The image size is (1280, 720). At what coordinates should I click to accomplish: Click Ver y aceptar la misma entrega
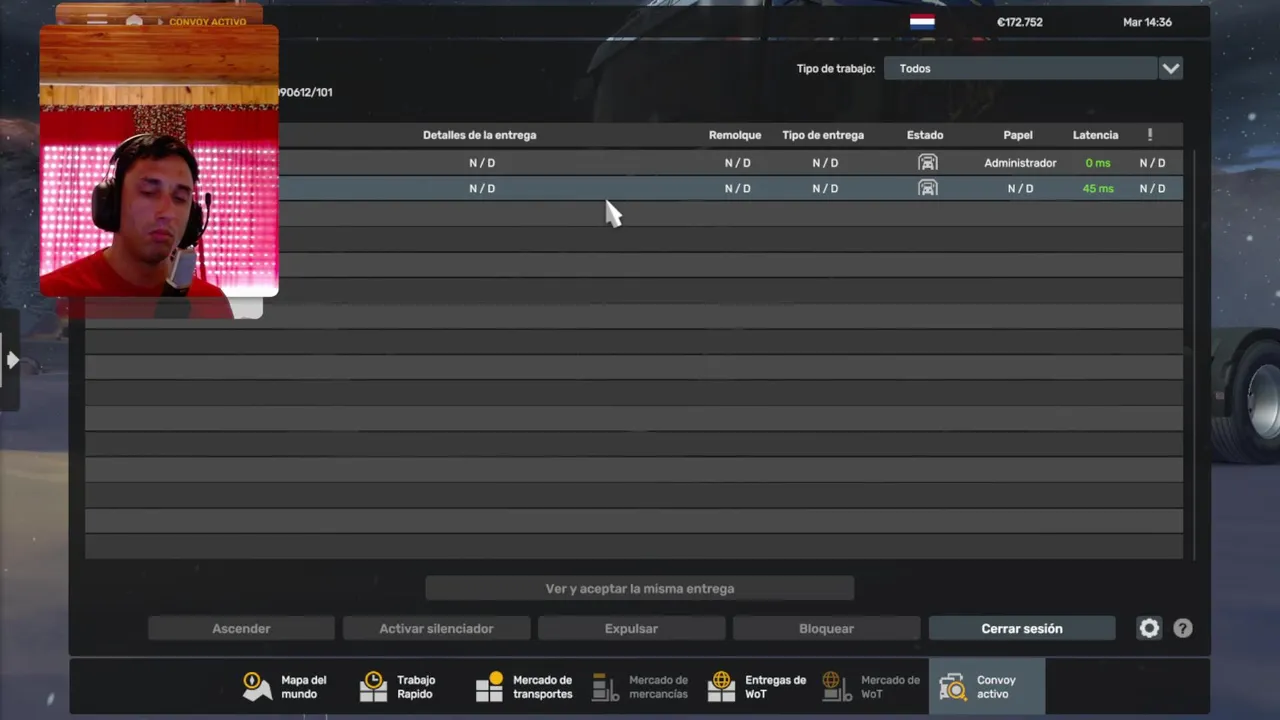(640, 588)
